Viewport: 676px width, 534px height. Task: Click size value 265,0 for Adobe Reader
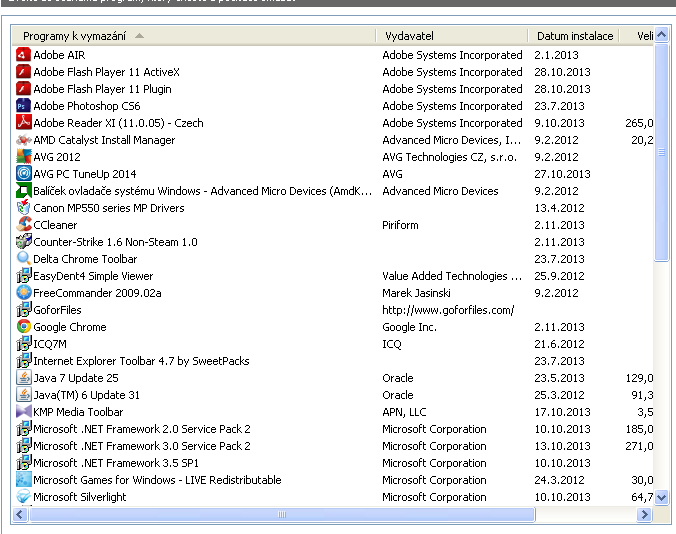coord(639,123)
